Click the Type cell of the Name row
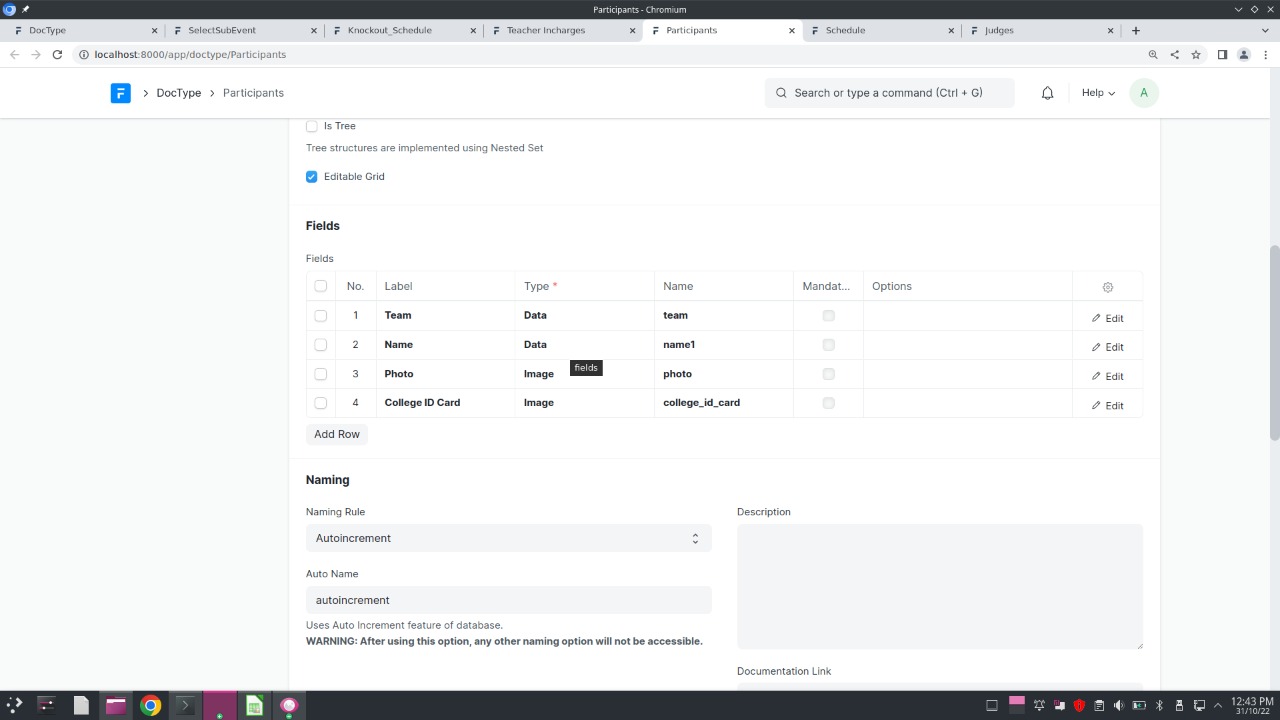The image size is (1280, 720). tap(584, 345)
